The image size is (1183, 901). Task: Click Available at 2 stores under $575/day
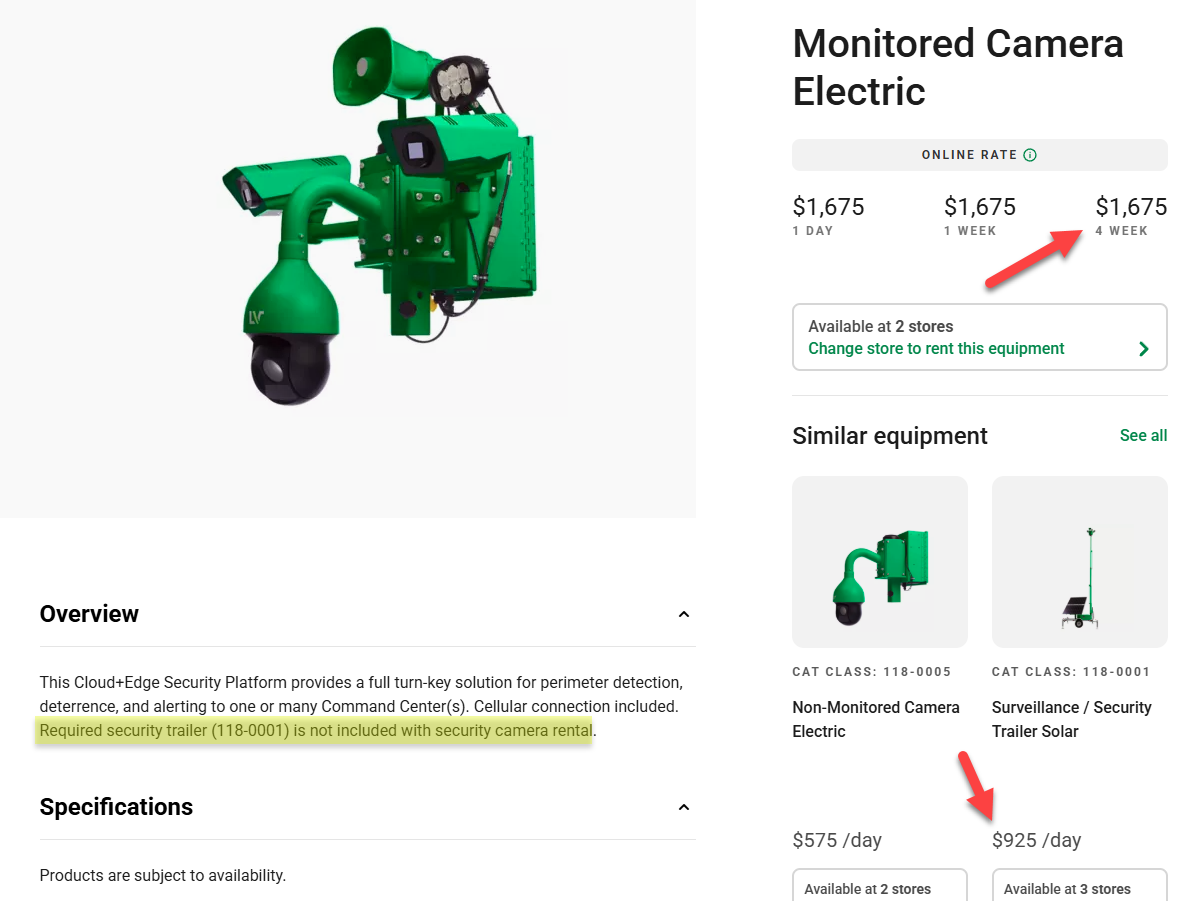pyautogui.click(x=880, y=886)
